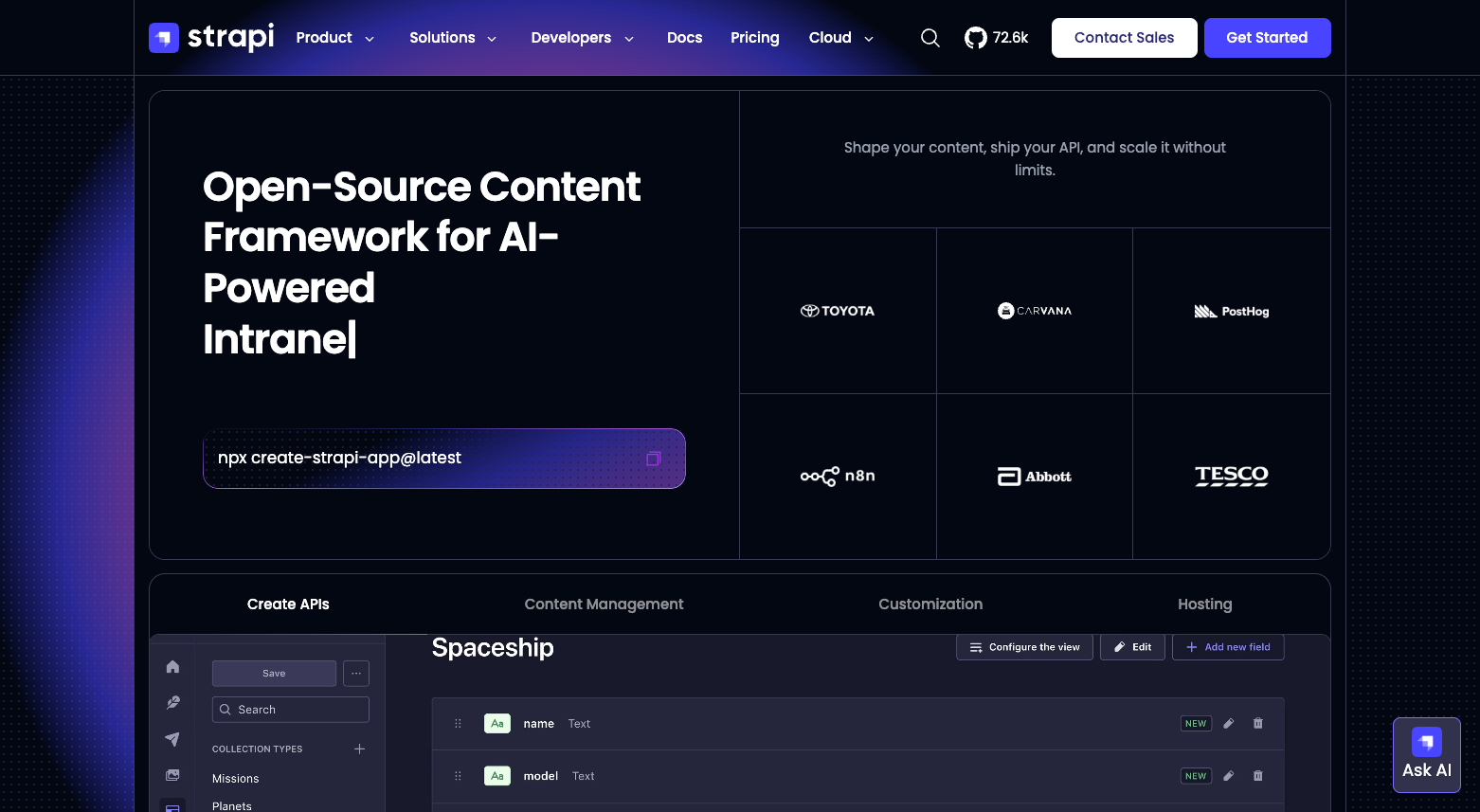Click the "name" field label

click(x=539, y=724)
